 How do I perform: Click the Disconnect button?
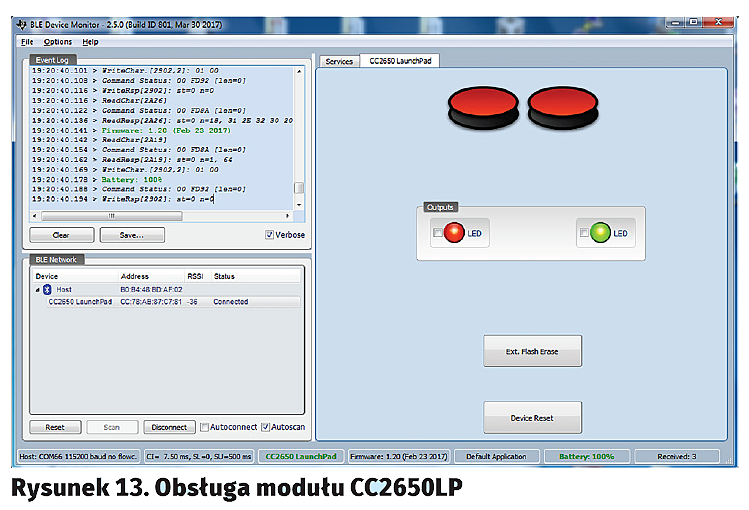point(169,427)
